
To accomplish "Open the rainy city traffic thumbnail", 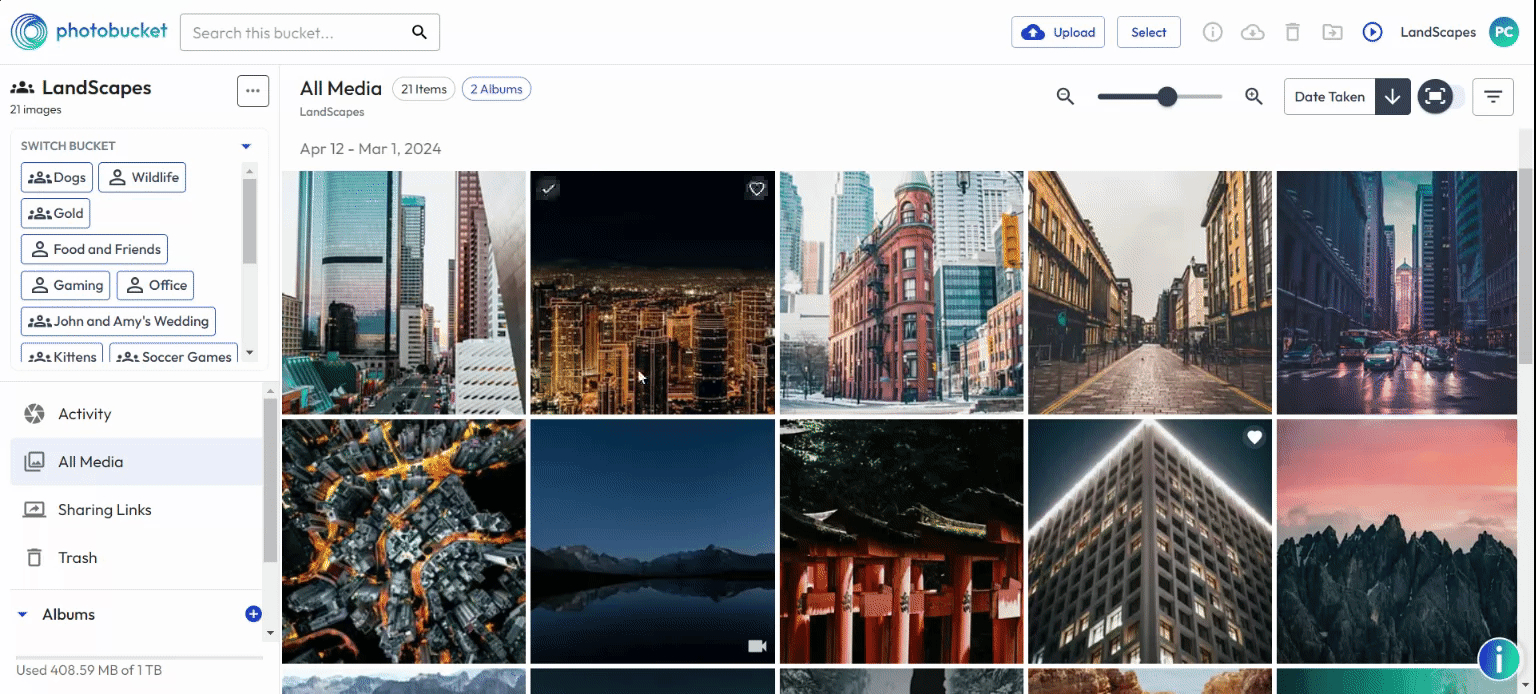I will [x=1397, y=292].
